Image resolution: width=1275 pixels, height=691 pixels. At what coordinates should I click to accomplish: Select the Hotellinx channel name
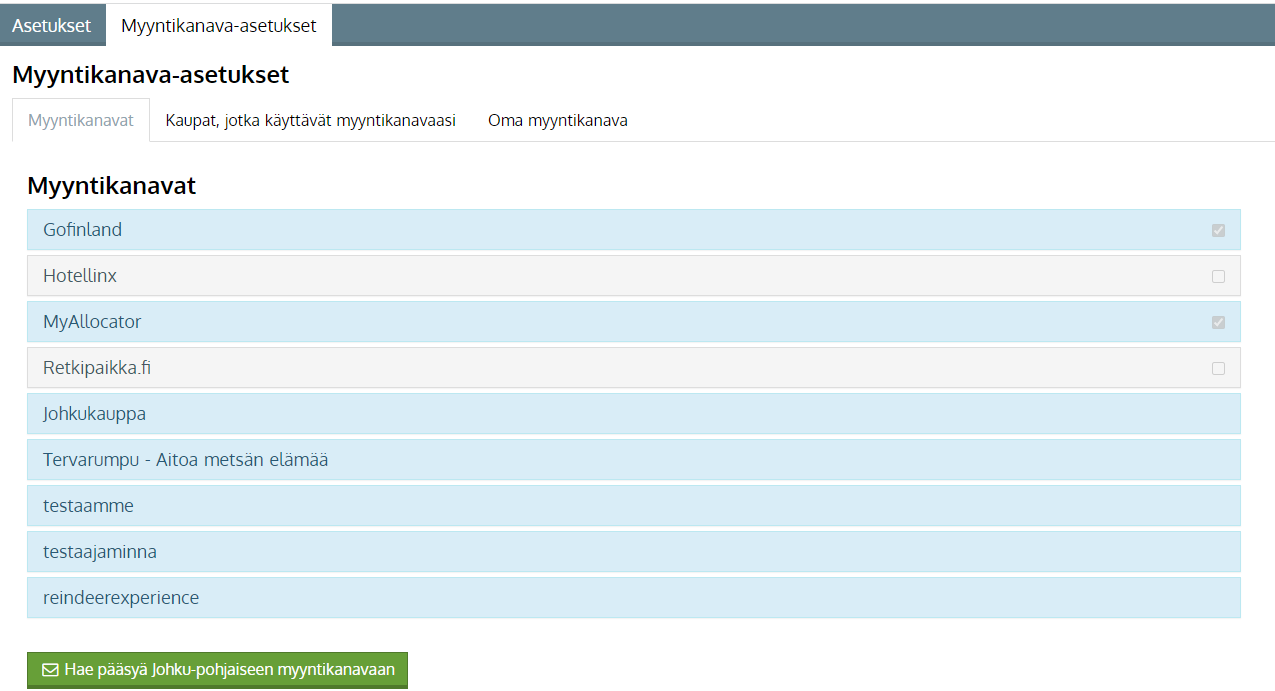point(80,276)
